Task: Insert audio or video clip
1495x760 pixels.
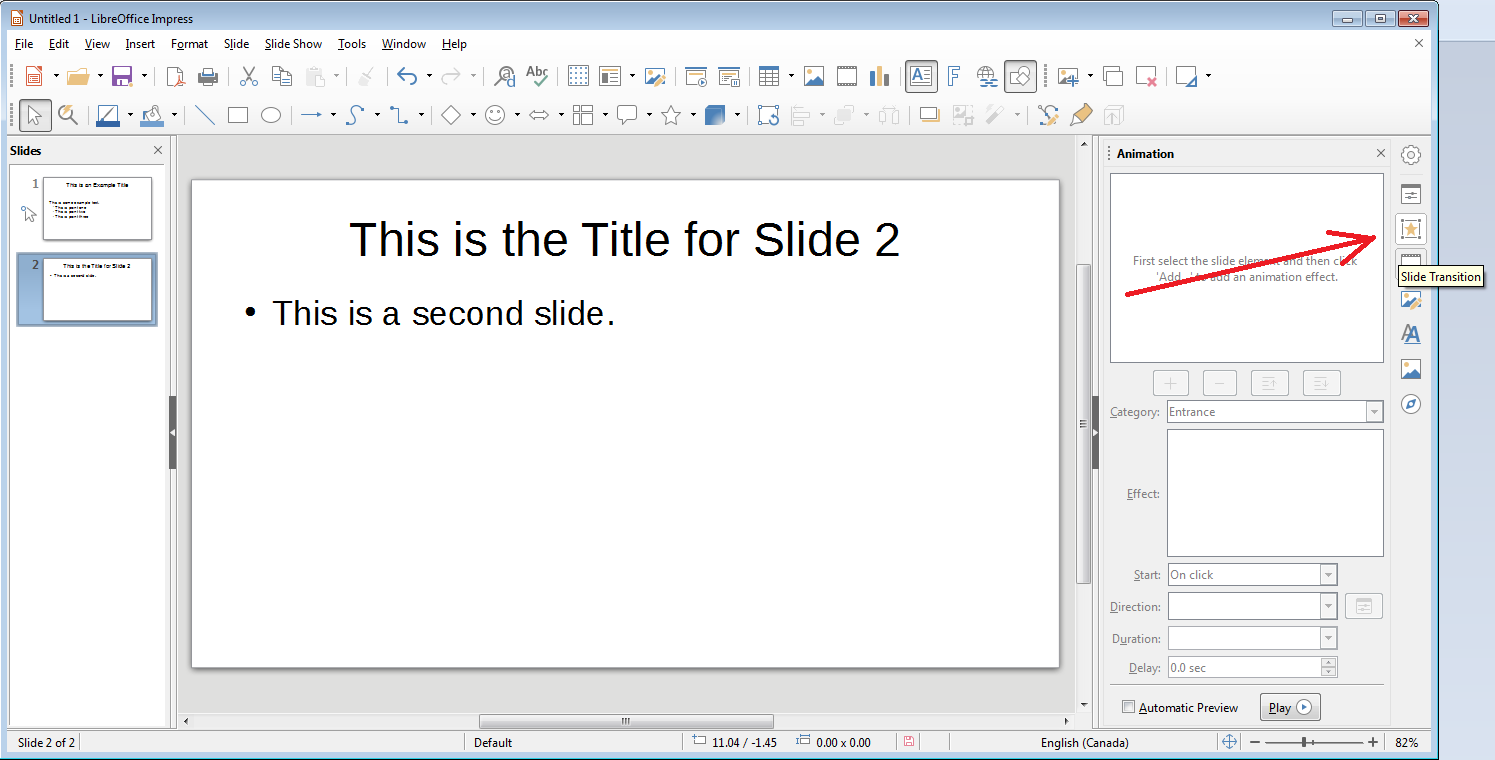Action: point(847,76)
